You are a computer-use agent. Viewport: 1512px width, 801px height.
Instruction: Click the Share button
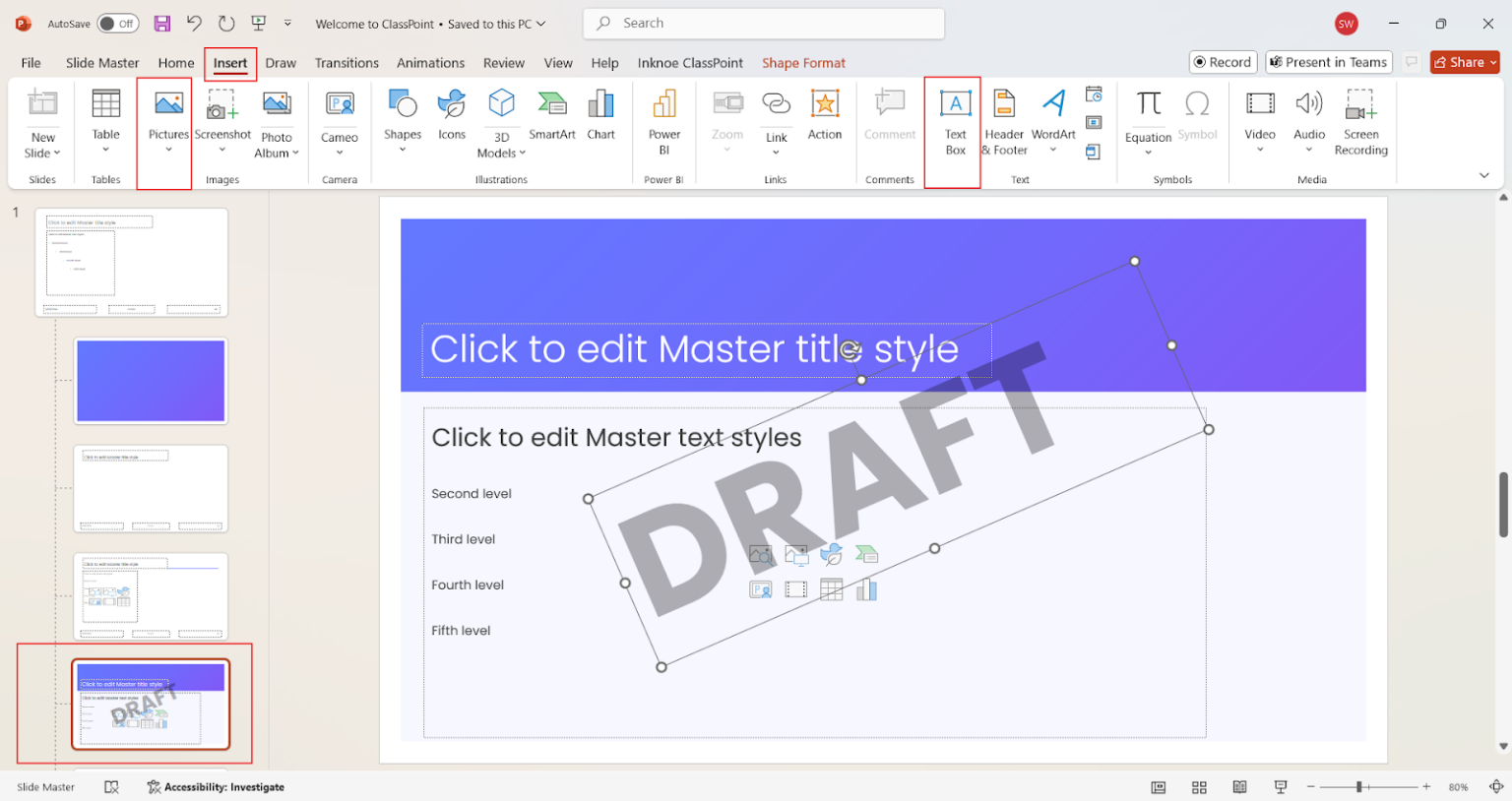pos(1464,62)
